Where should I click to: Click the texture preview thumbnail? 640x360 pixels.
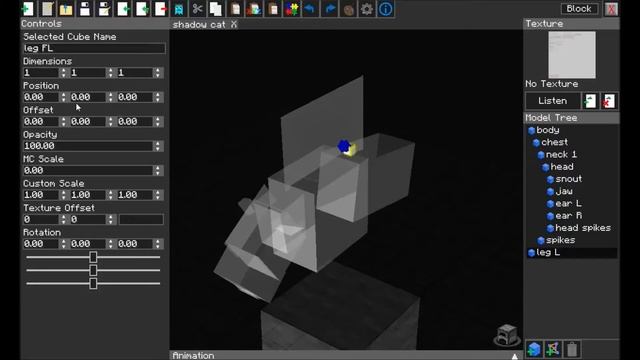click(x=572, y=55)
